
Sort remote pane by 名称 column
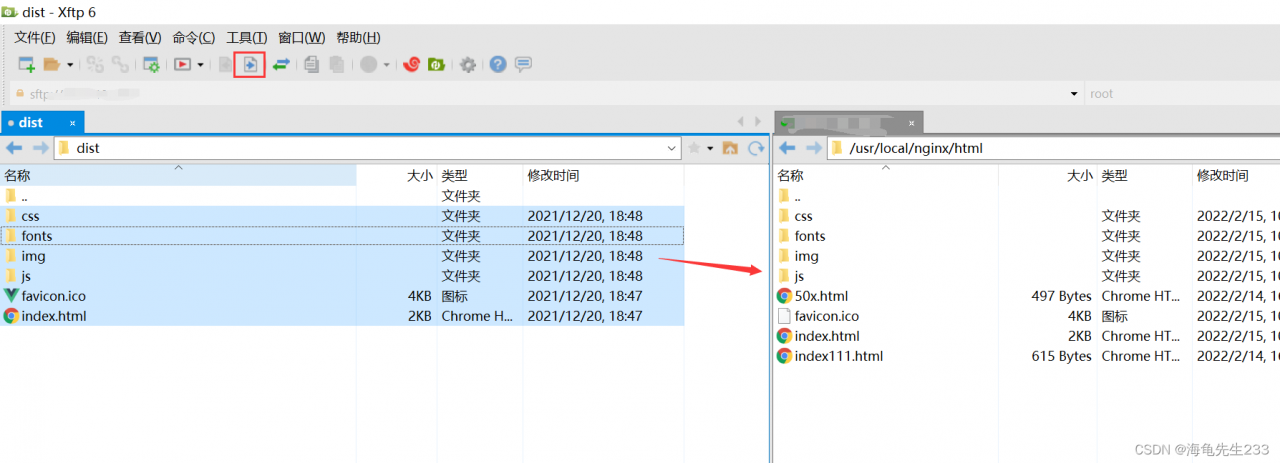point(886,175)
